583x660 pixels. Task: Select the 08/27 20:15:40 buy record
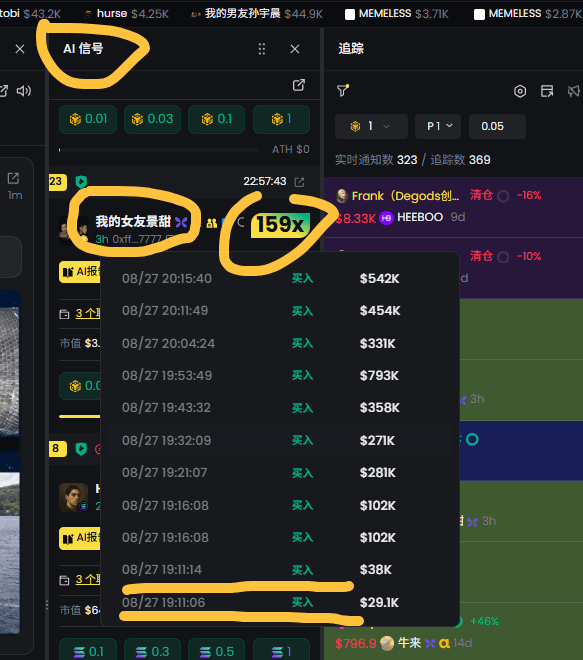280,278
